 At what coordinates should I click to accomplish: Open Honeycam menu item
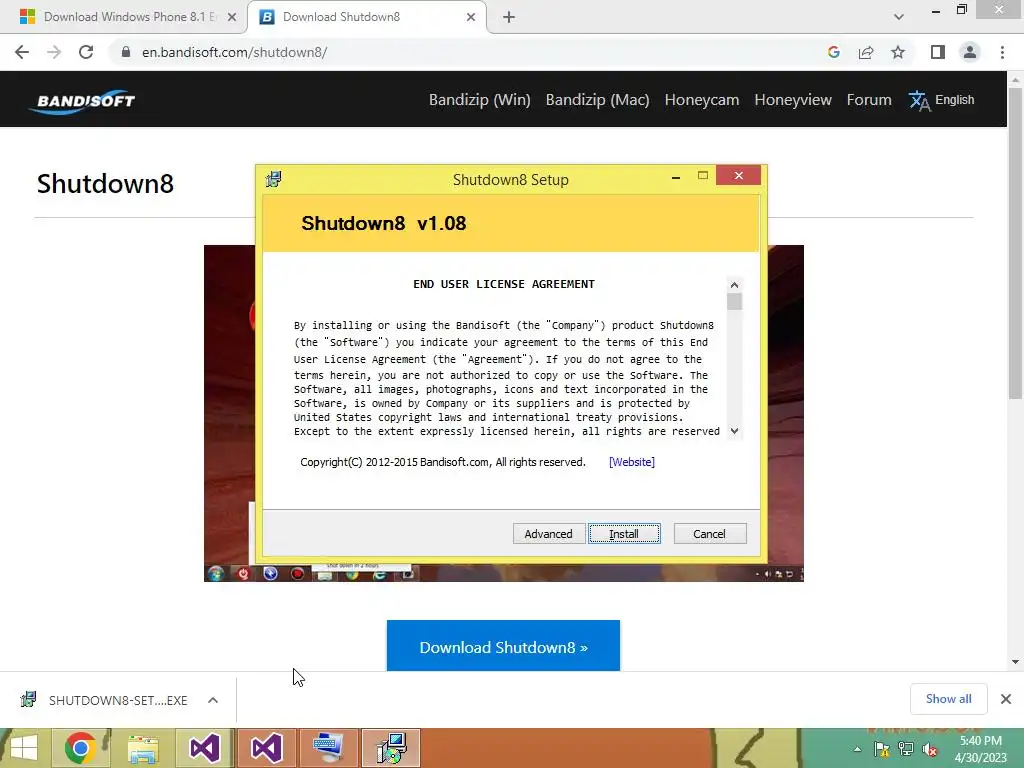pos(701,100)
